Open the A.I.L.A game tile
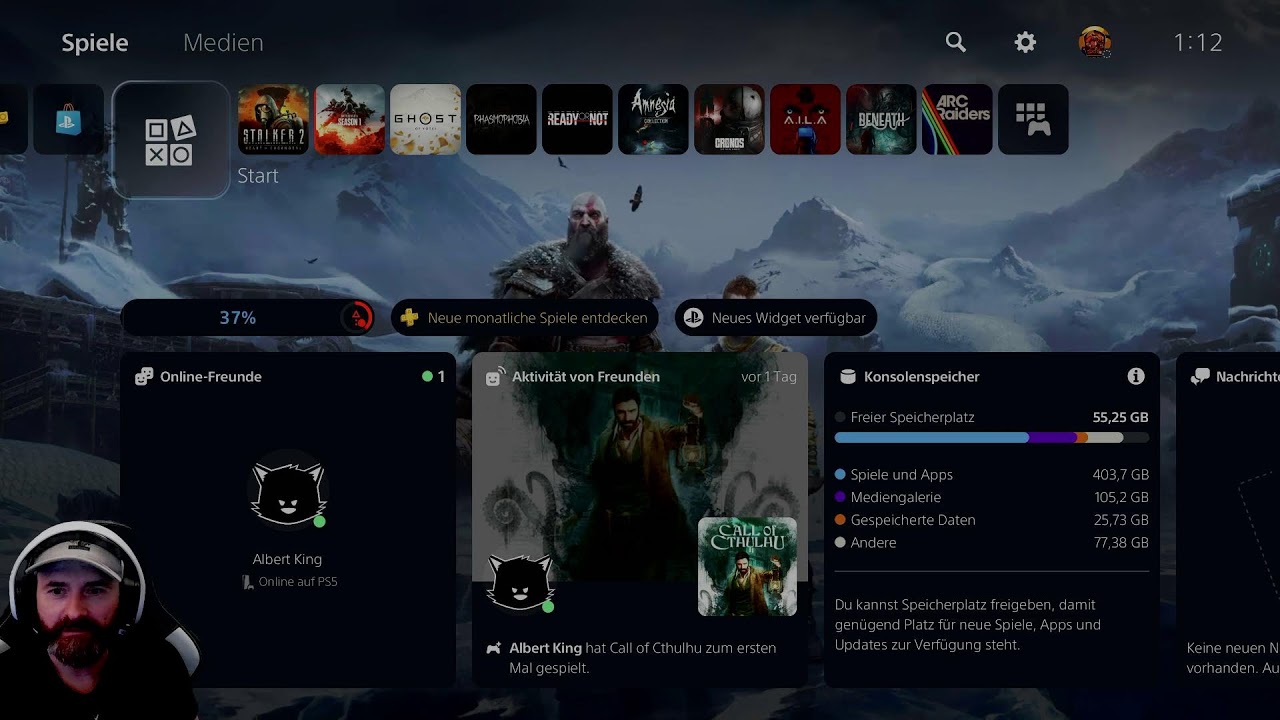Image resolution: width=1280 pixels, height=720 pixels. click(805, 119)
